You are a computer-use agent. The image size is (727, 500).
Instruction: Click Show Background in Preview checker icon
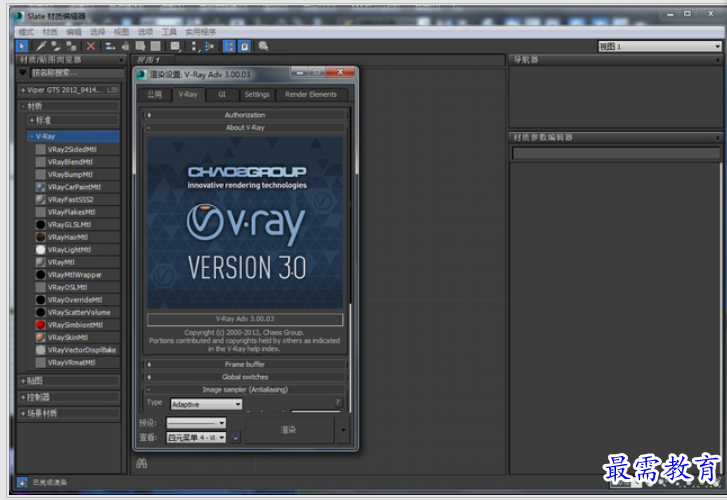point(156,46)
